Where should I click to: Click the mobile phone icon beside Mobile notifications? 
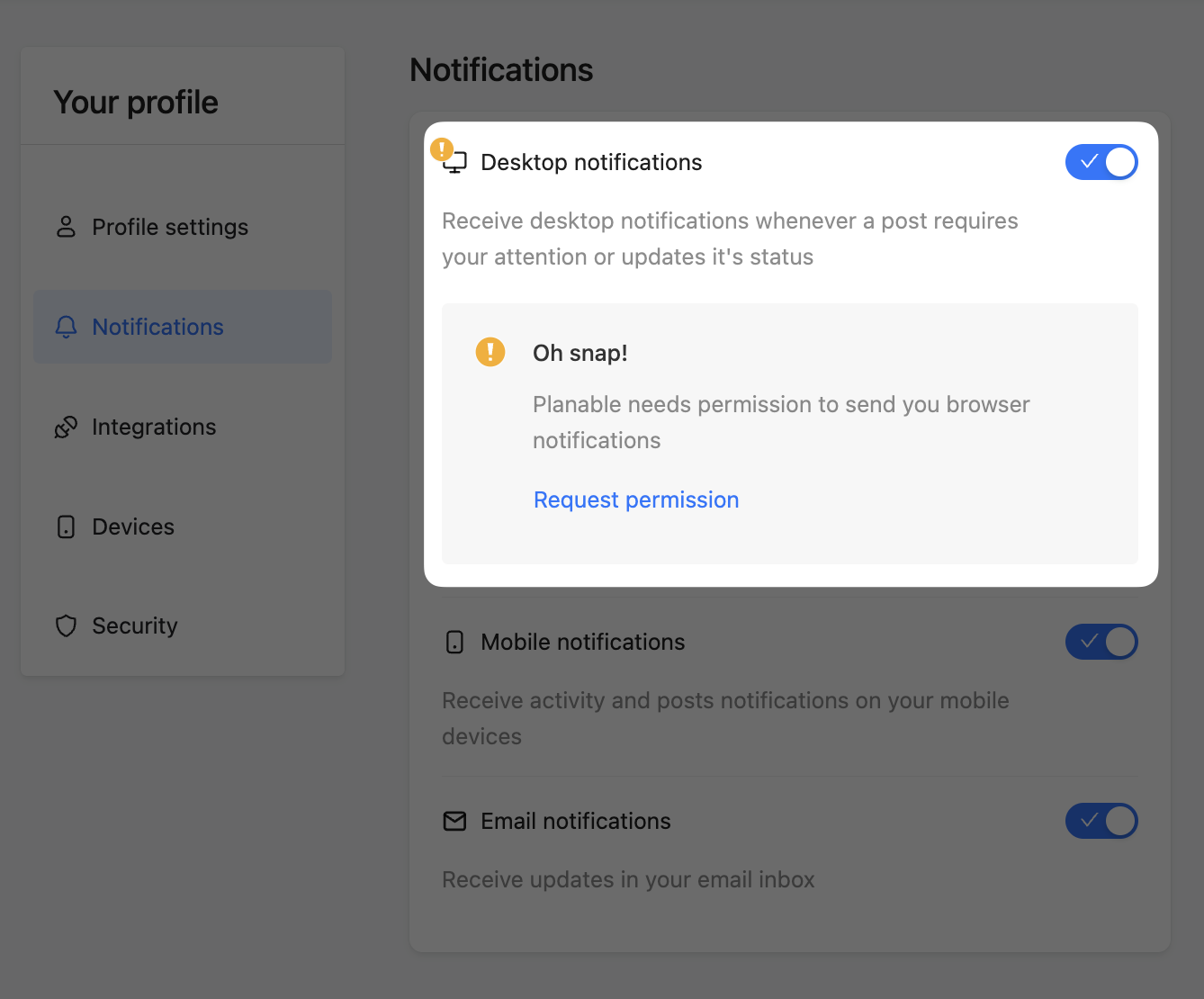[x=454, y=642]
